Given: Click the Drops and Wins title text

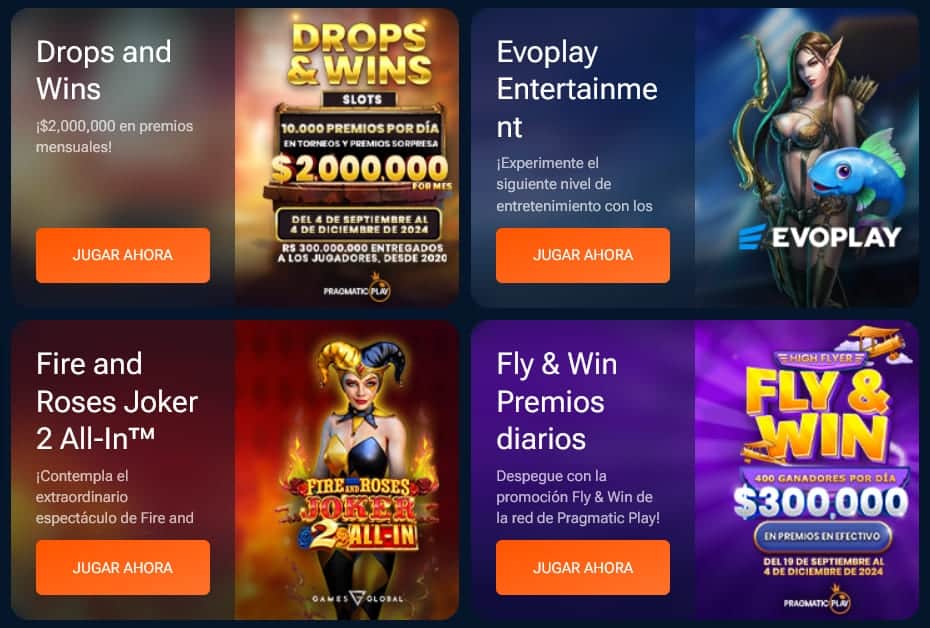Looking at the screenshot, I should click(104, 70).
